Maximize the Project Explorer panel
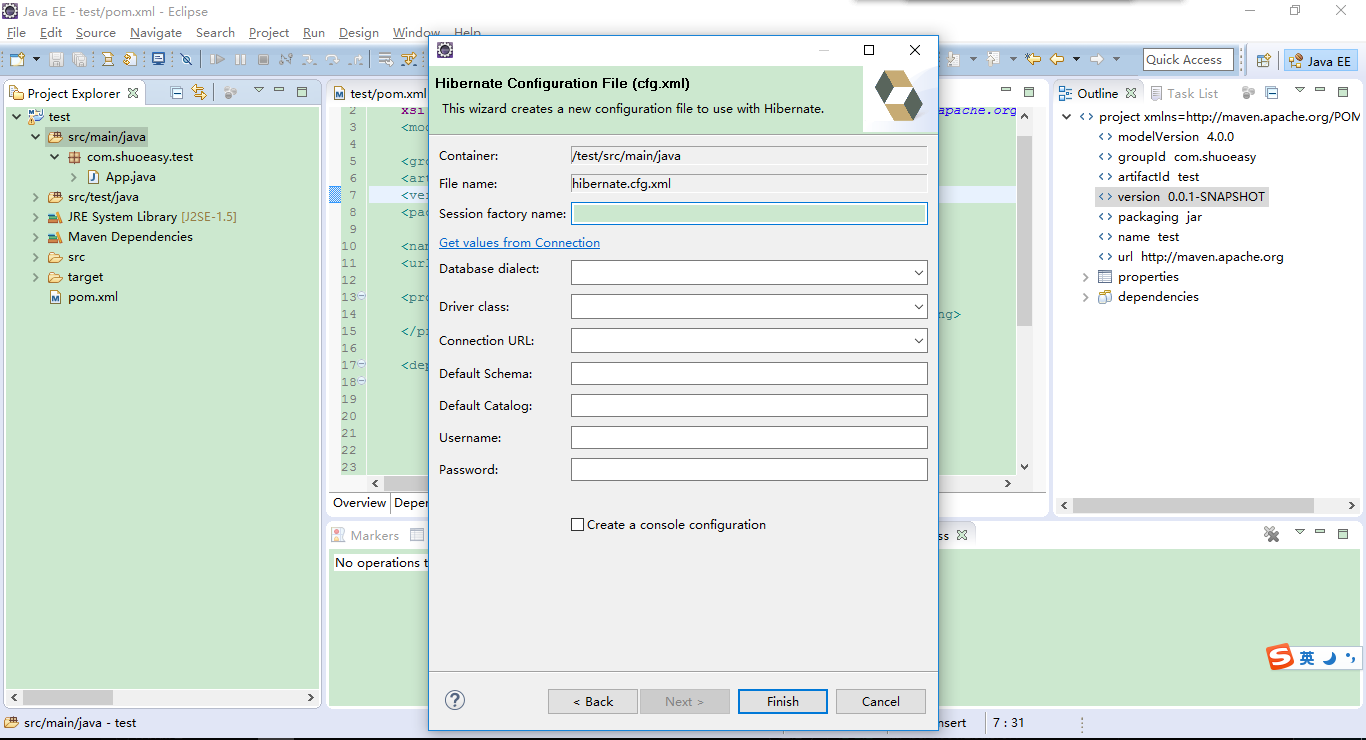The image size is (1366, 740). pos(302,92)
